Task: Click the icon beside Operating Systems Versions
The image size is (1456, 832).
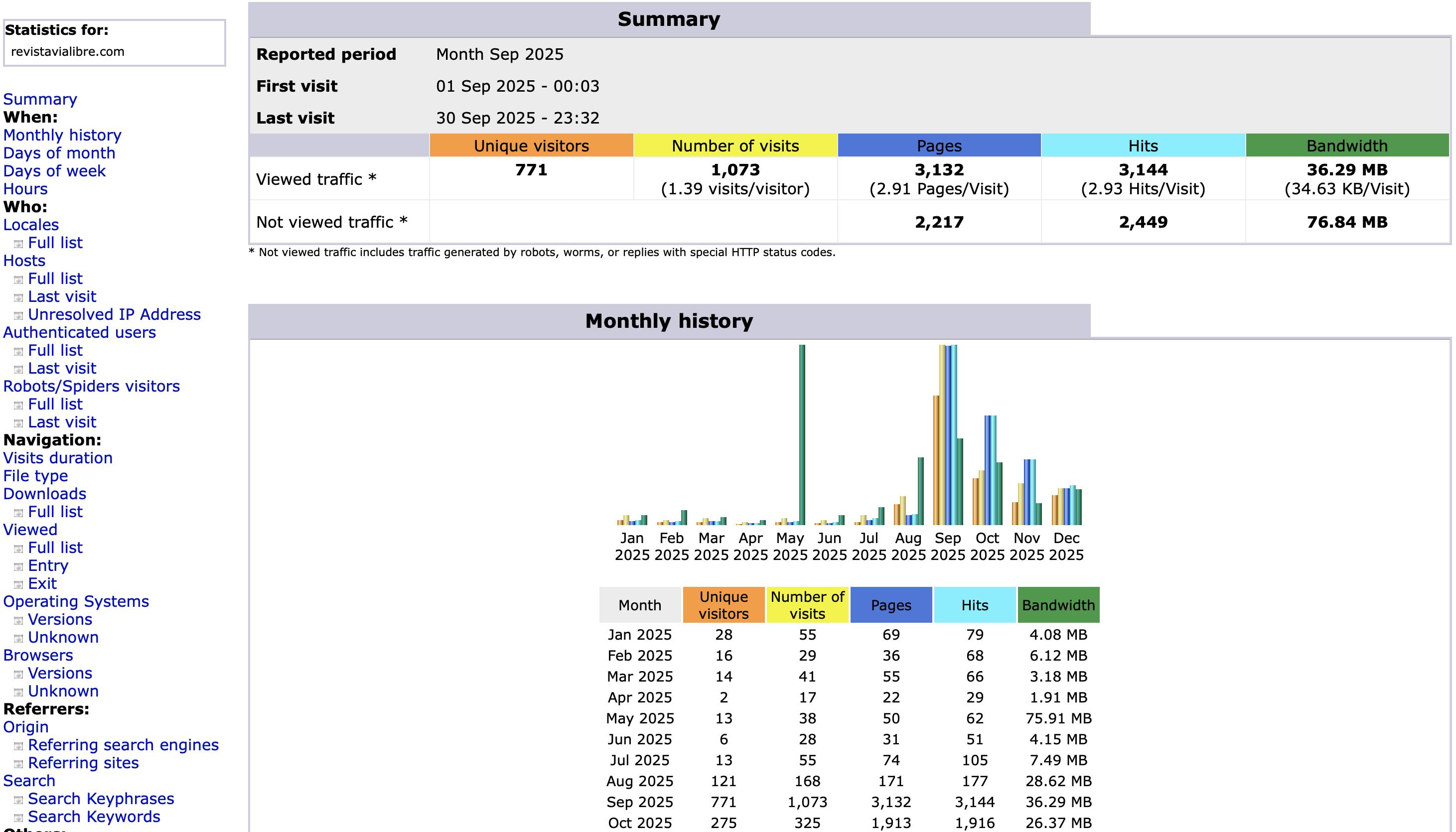Action: 18,621
